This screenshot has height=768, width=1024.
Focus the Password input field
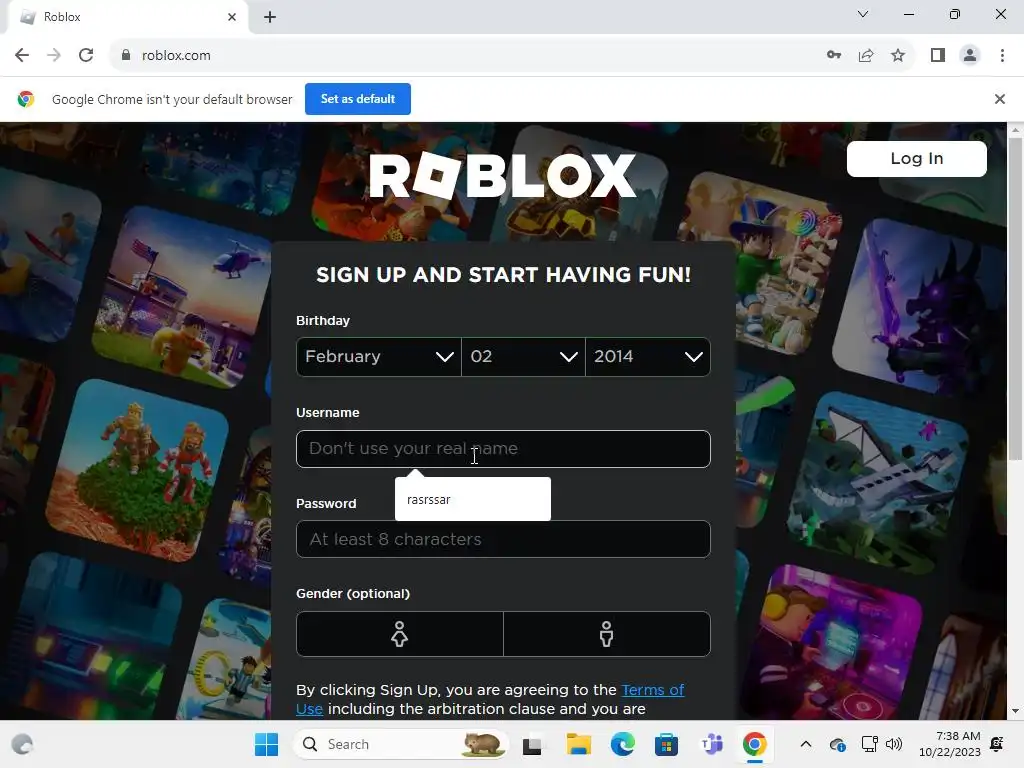[x=503, y=539]
